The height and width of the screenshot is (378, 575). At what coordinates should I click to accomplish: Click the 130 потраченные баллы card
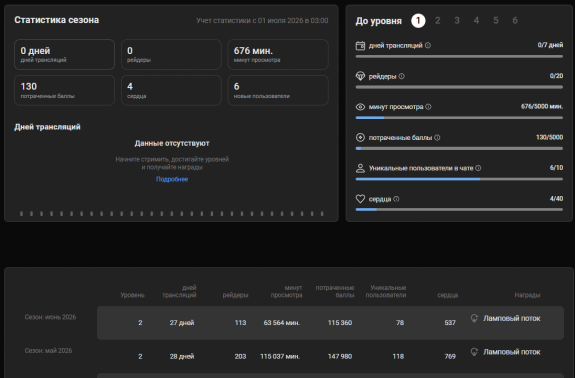point(65,90)
